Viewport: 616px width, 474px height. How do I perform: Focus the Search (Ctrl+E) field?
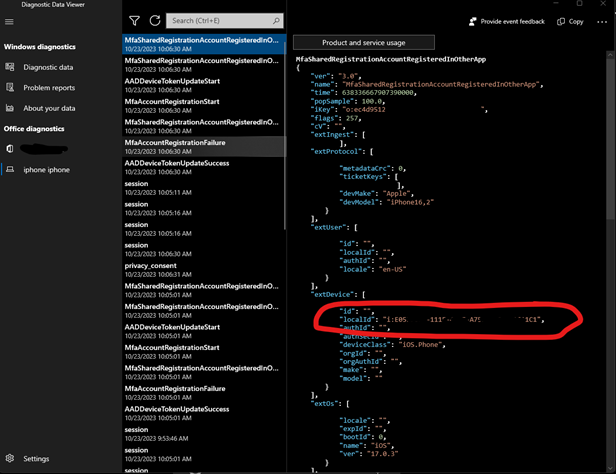(x=224, y=21)
